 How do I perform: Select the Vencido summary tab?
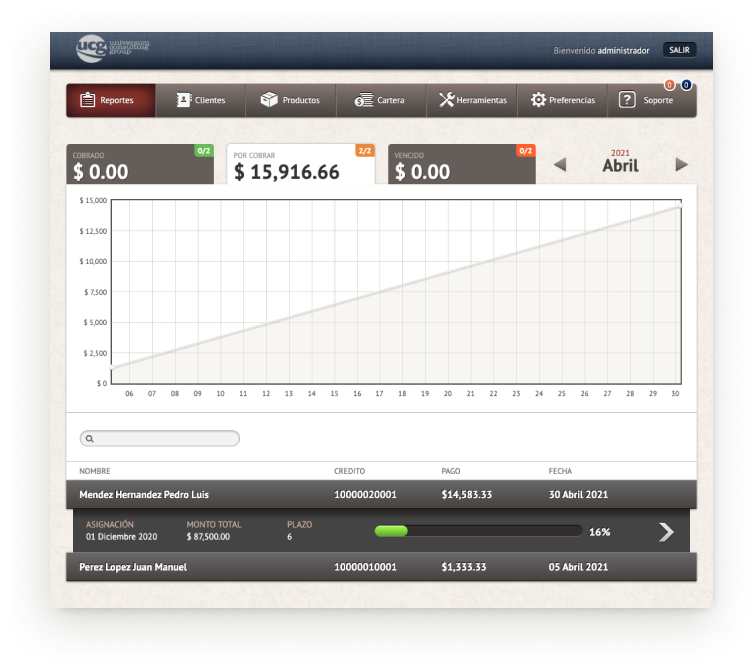(x=460, y=165)
